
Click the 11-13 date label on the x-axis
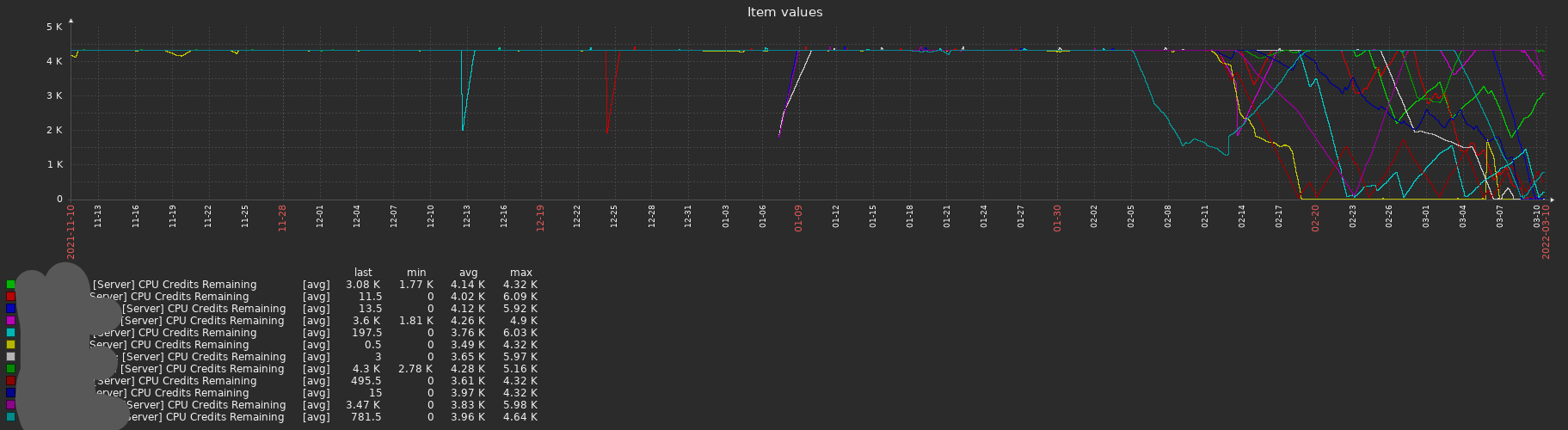pos(98,216)
